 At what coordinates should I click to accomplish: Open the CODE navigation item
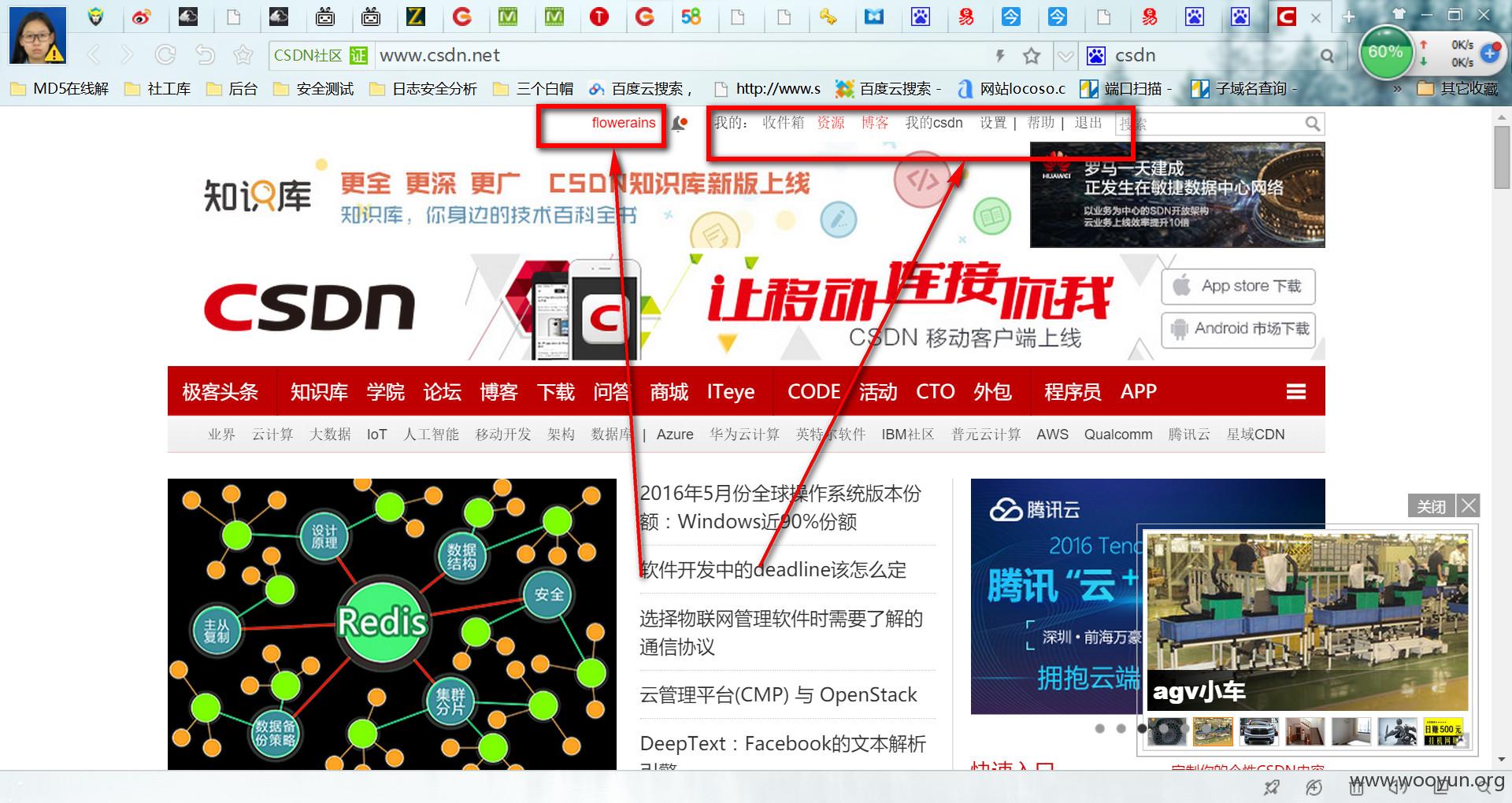click(814, 391)
